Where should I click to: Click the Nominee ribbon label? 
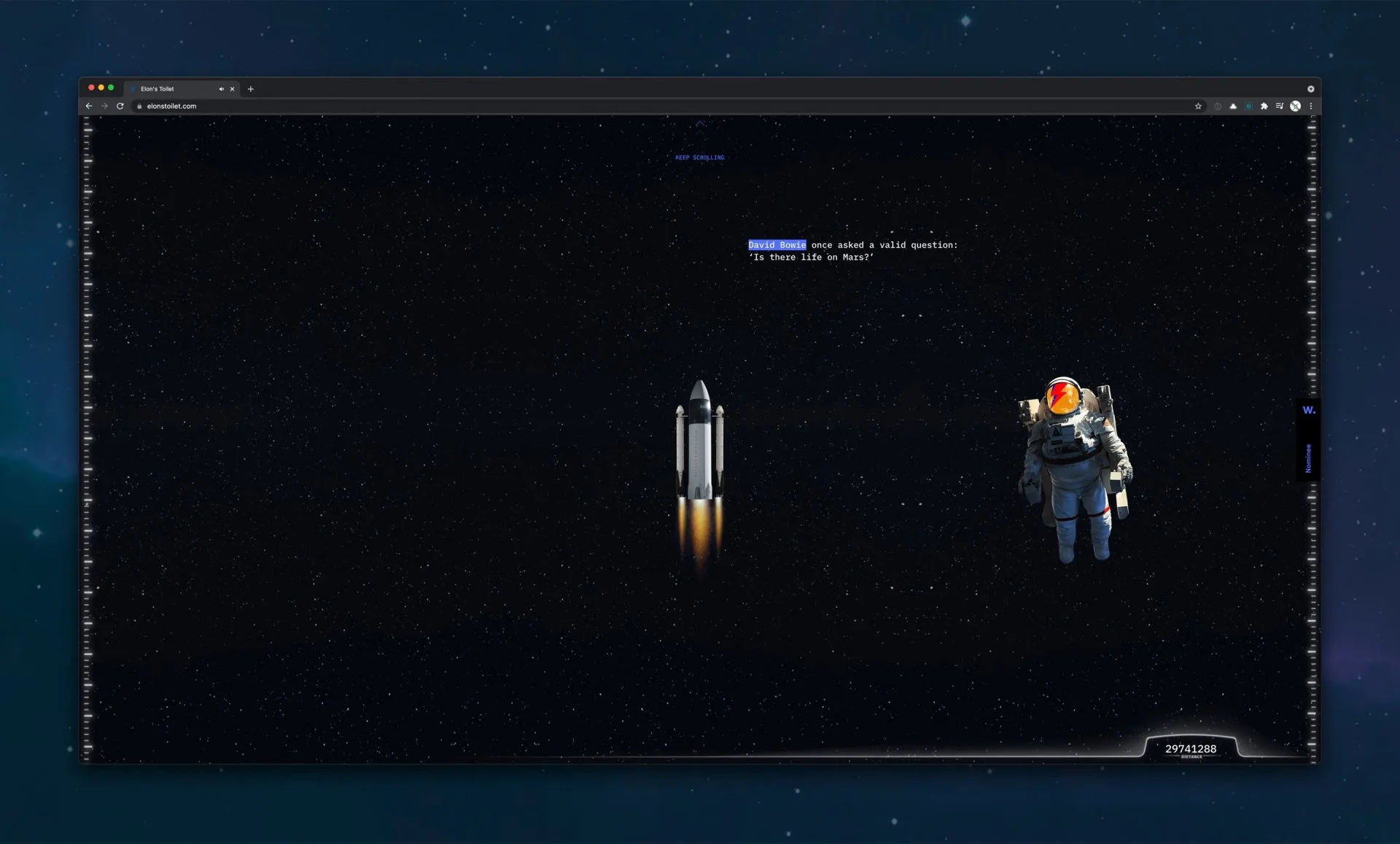[x=1308, y=458]
